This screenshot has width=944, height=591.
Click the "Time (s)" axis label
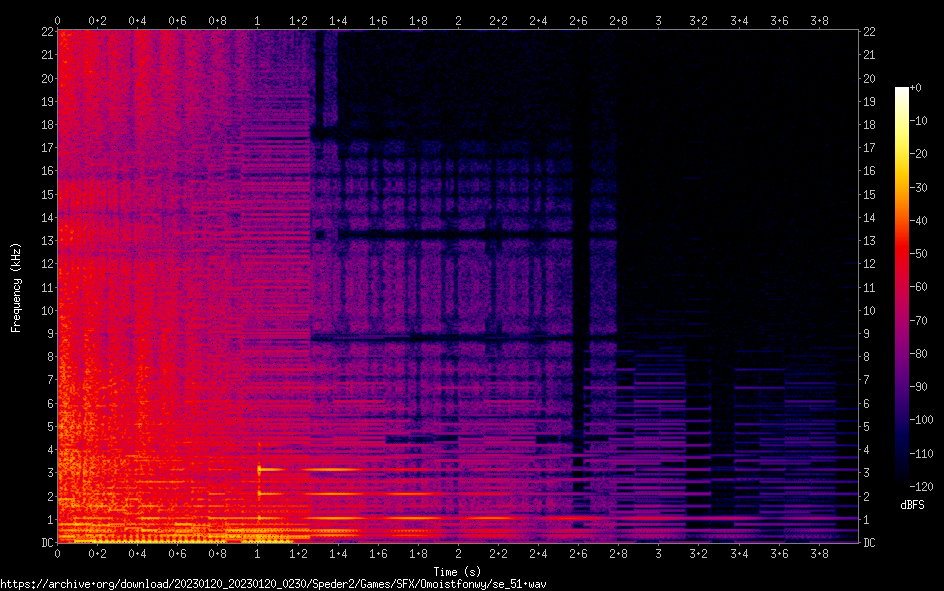458,570
